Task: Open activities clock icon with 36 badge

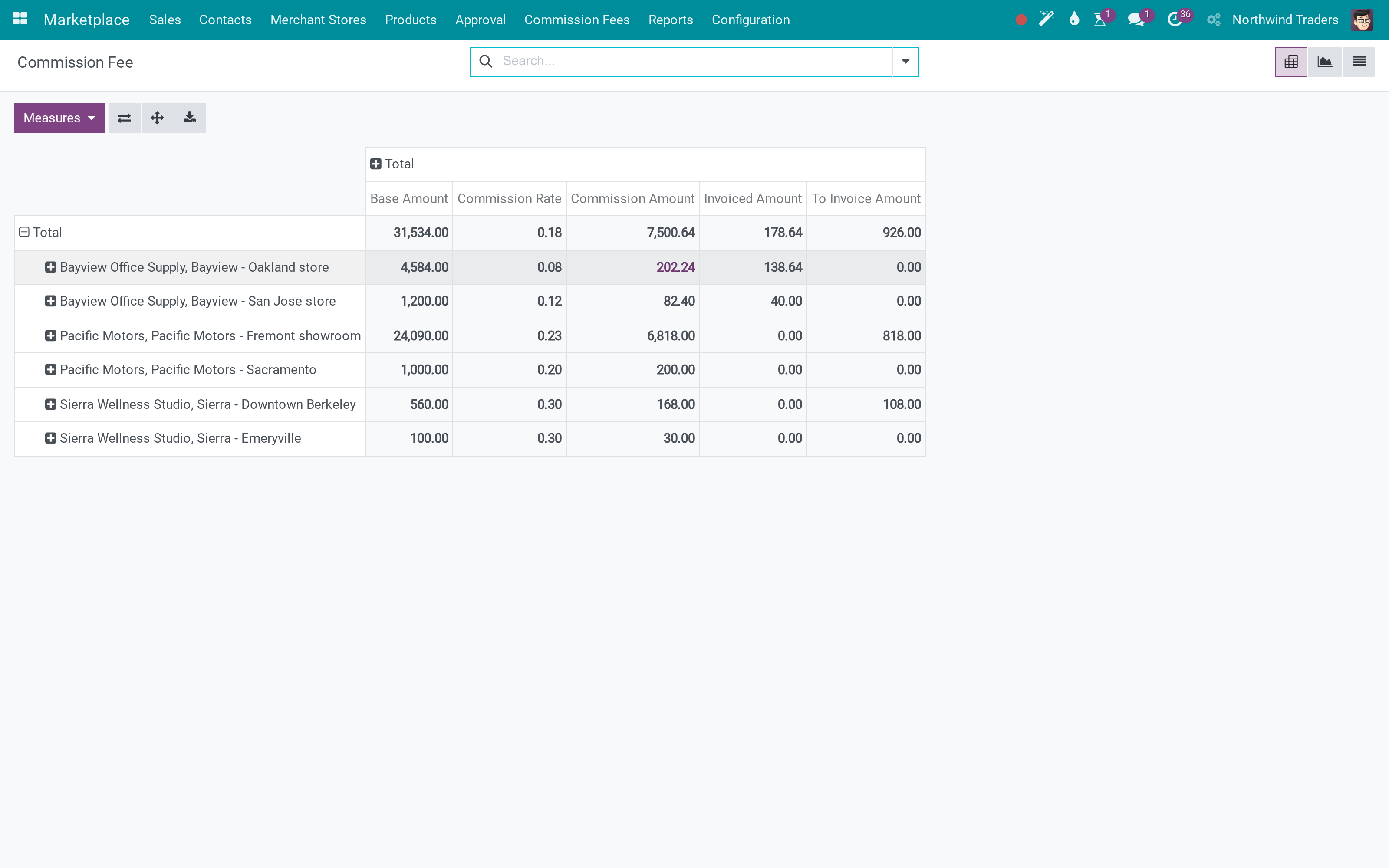Action: [1175, 20]
